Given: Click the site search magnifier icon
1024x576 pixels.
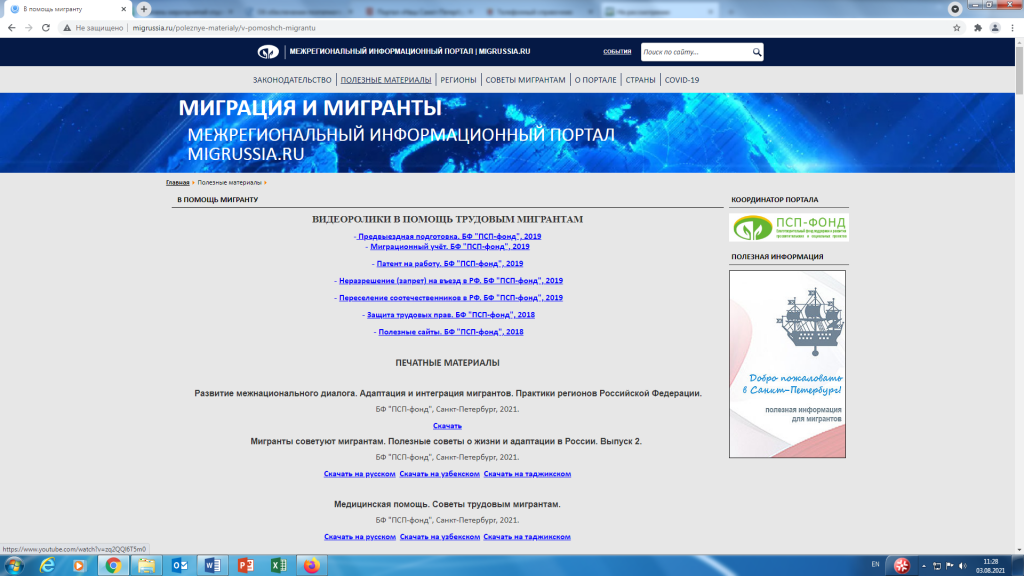Looking at the screenshot, I should tap(756, 52).
